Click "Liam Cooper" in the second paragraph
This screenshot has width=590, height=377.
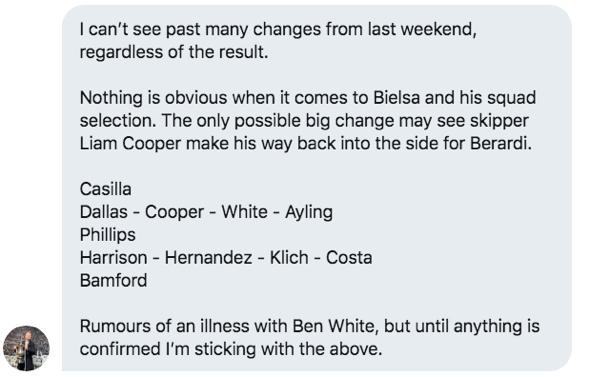coord(131,143)
